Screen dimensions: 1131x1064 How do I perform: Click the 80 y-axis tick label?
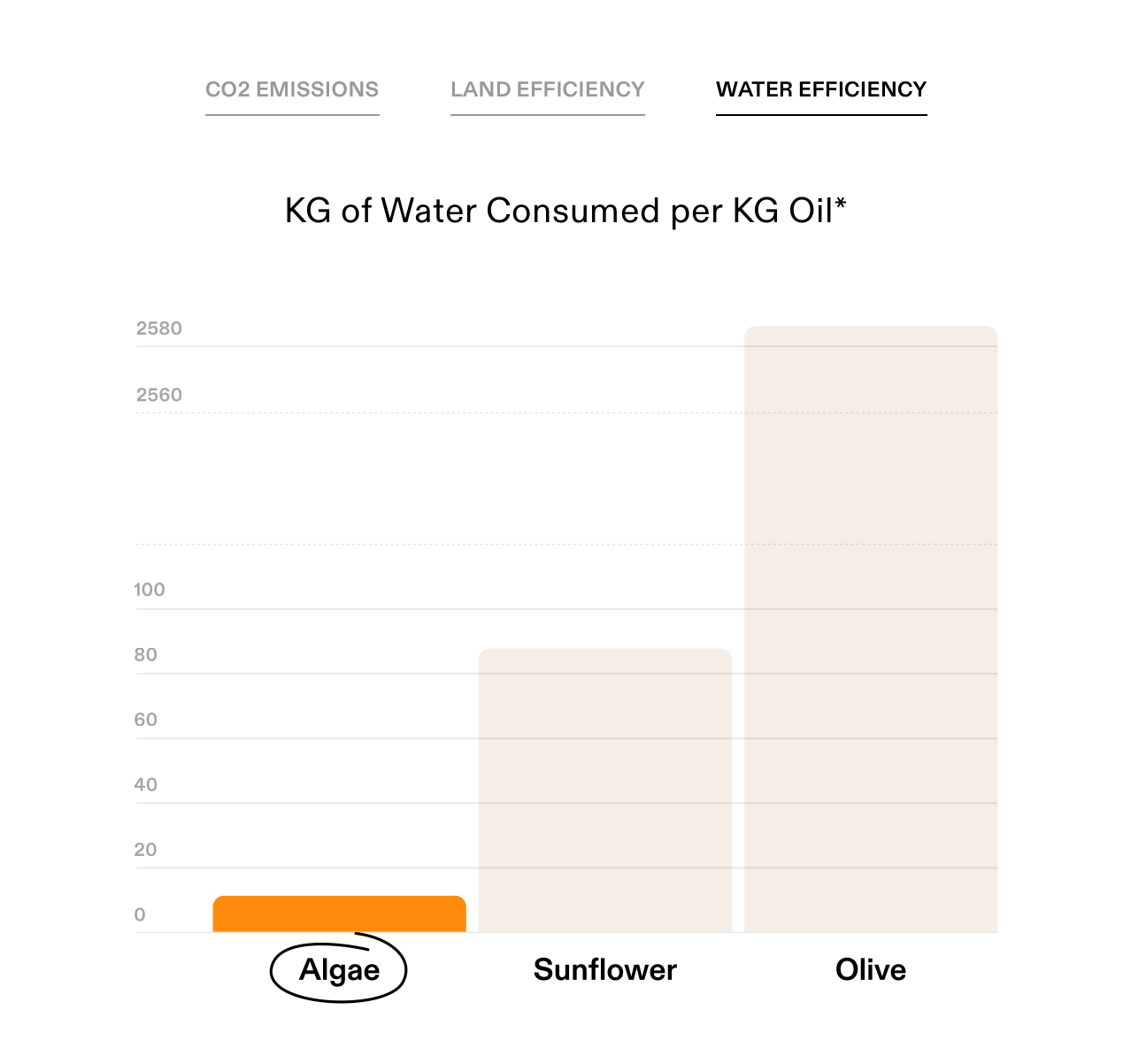pyautogui.click(x=146, y=655)
